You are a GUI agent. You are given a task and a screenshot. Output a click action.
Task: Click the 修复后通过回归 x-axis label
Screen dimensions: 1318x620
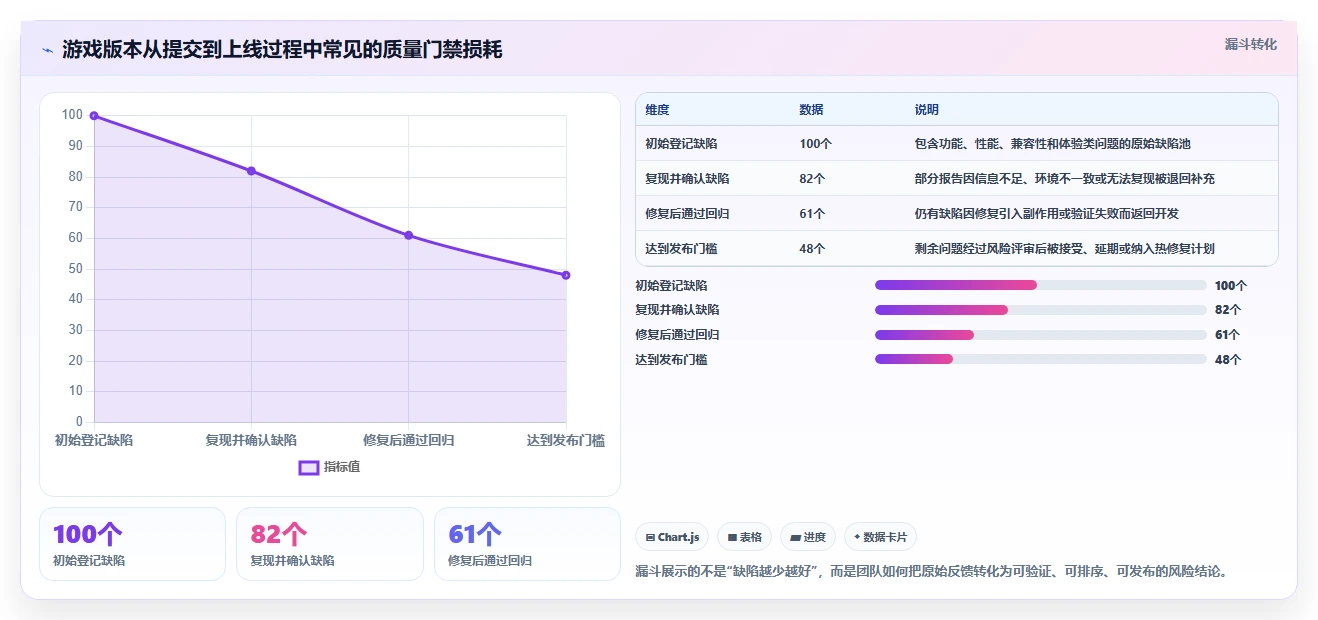[x=409, y=440]
